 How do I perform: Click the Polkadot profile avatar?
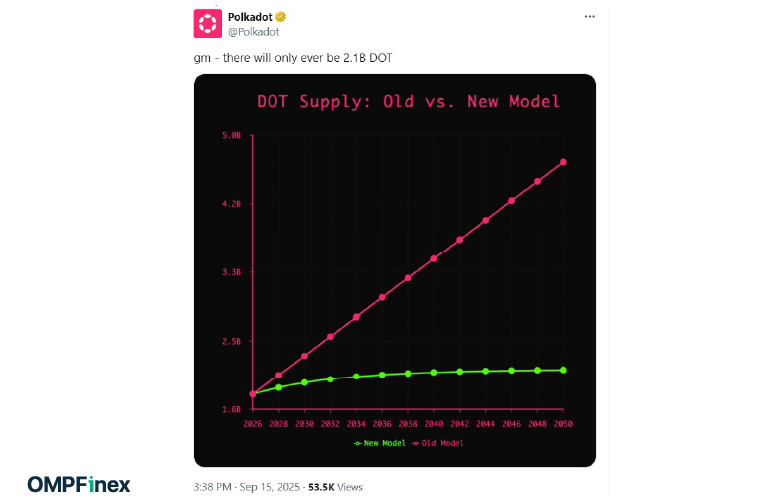207,23
